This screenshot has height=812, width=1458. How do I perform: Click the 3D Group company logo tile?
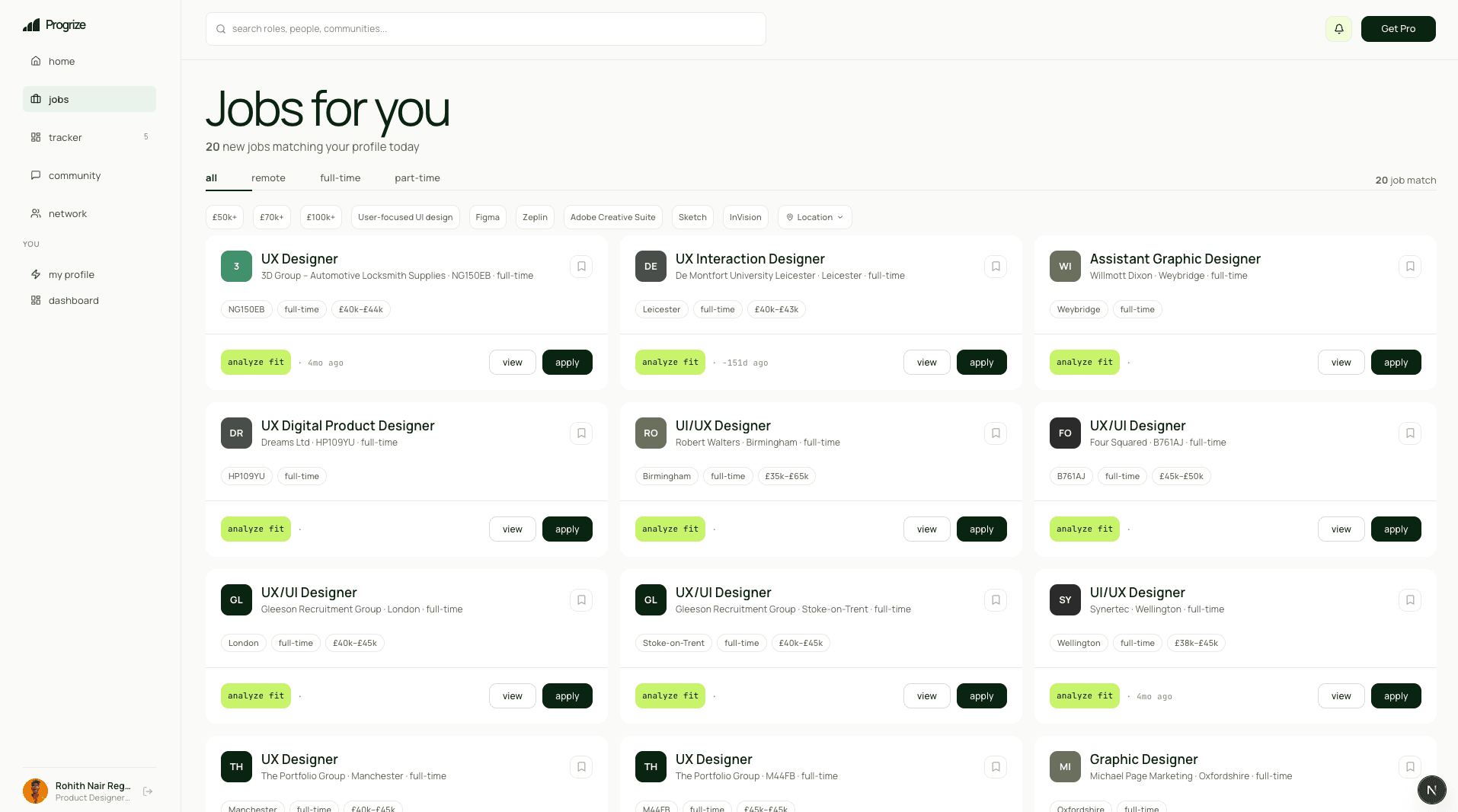pyautogui.click(x=236, y=267)
